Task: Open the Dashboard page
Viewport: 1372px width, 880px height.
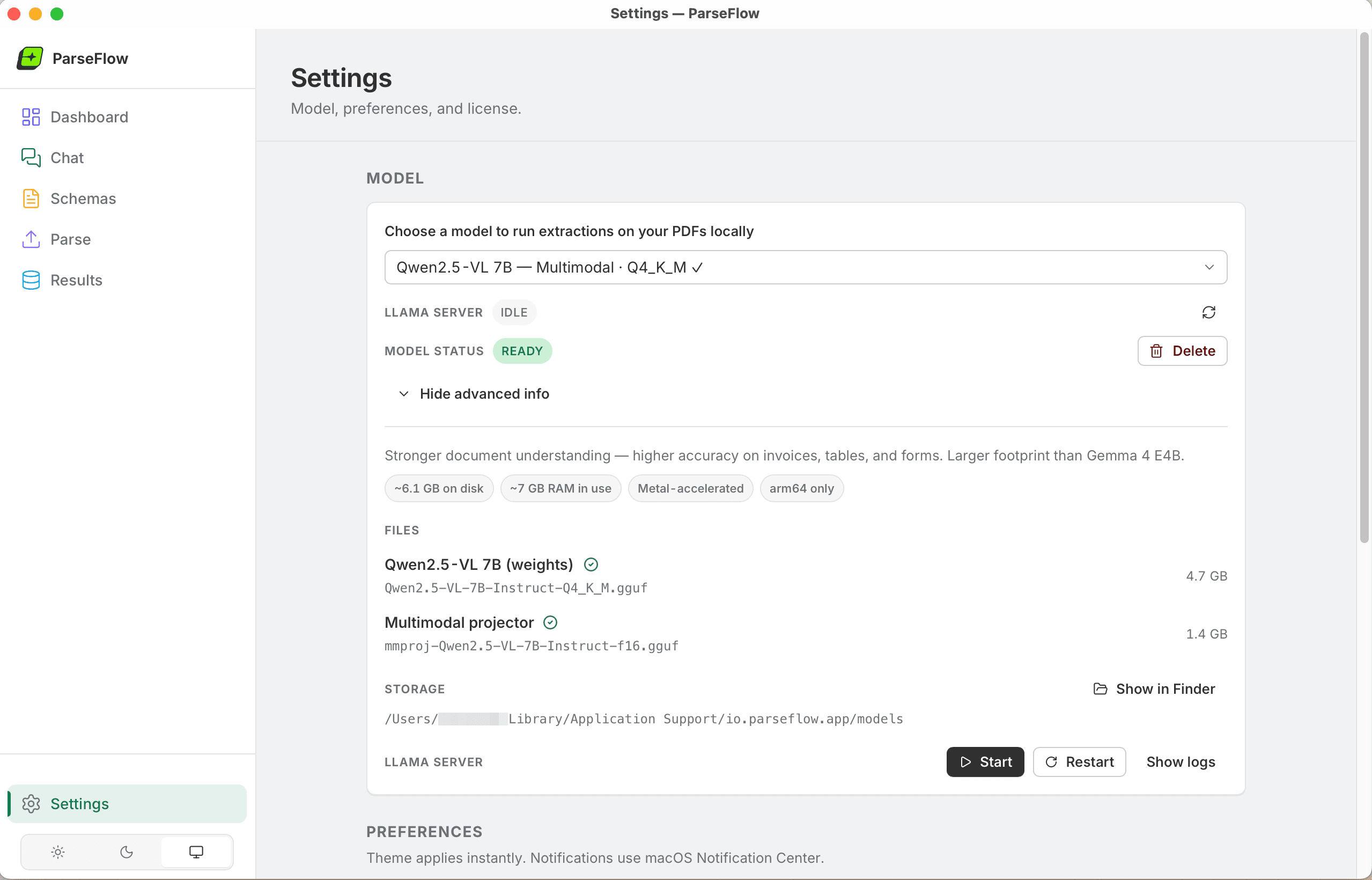Action: pyautogui.click(x=127, y=116)
